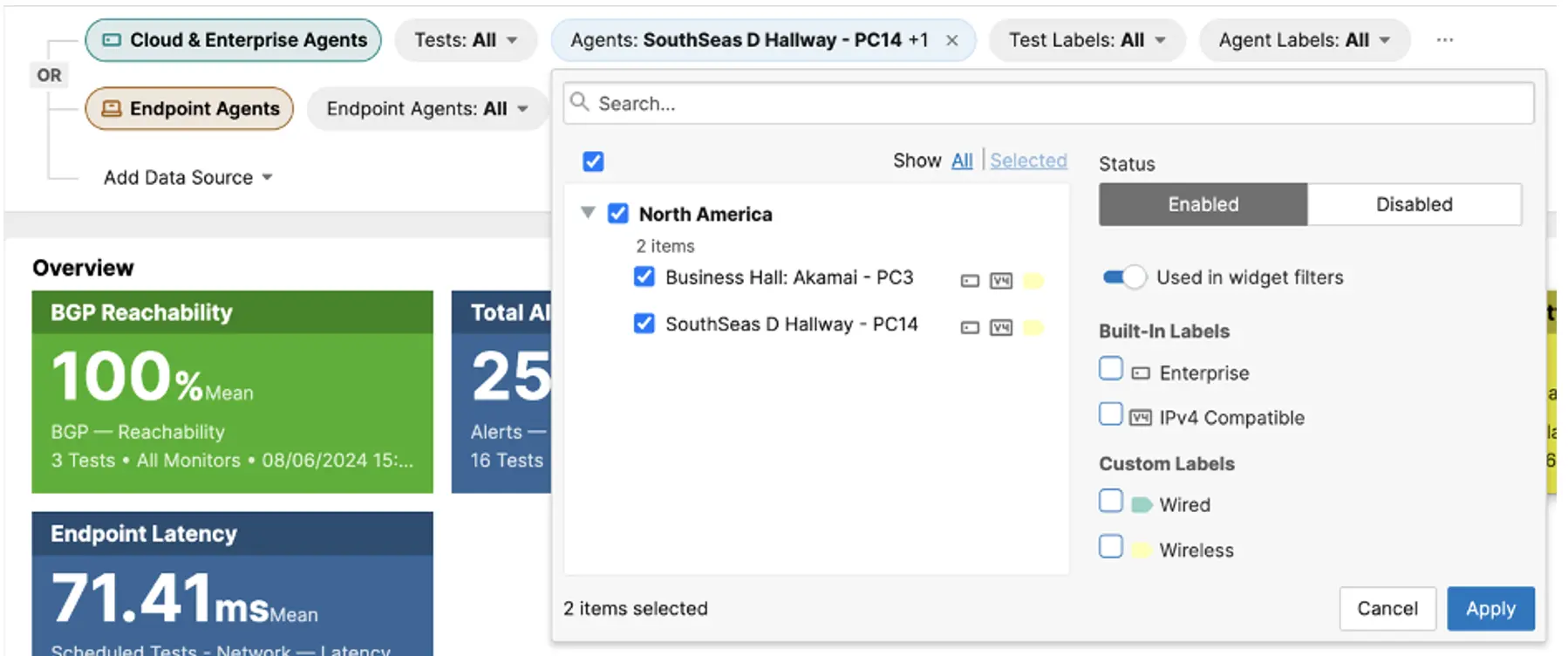This screenshot has height=656, width=1568.
Task: Open the Tests: All dropdown
Action: click(466, 40)
